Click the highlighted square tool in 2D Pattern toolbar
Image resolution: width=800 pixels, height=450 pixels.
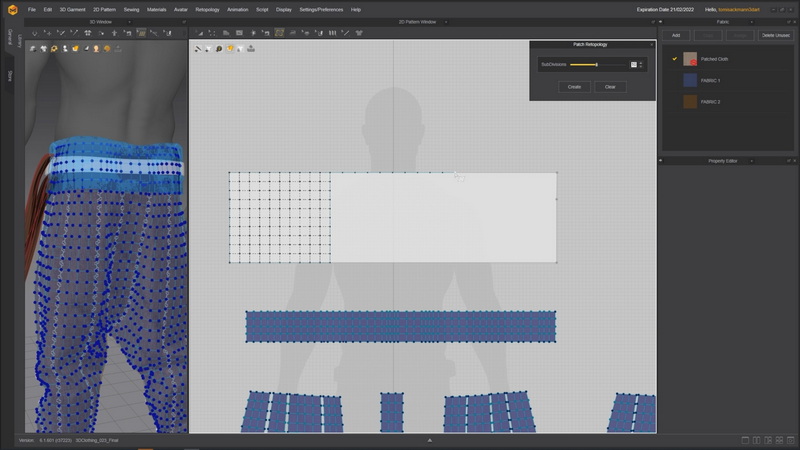[279, 33]
